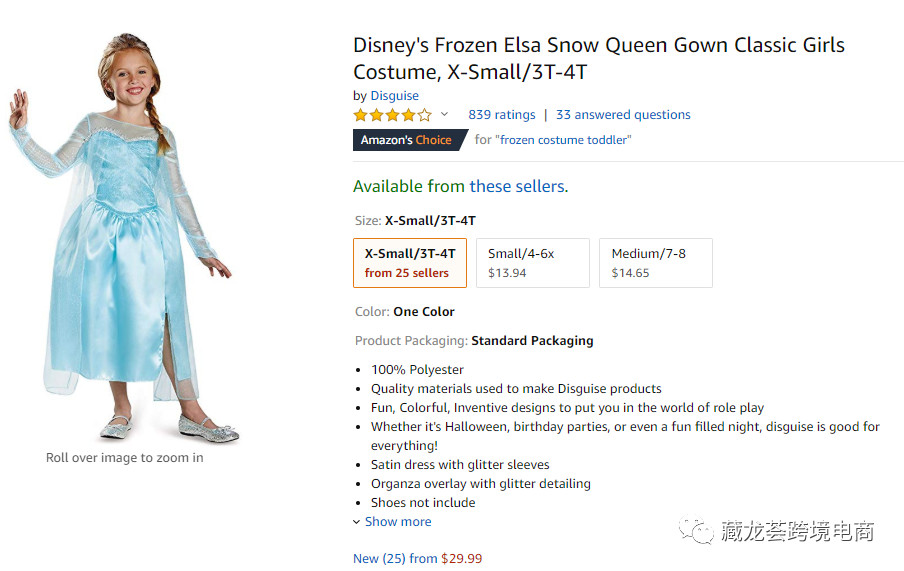Expand Show more product details
The width and height of the screenshot is (904, 571).
[x=397, y=522]
